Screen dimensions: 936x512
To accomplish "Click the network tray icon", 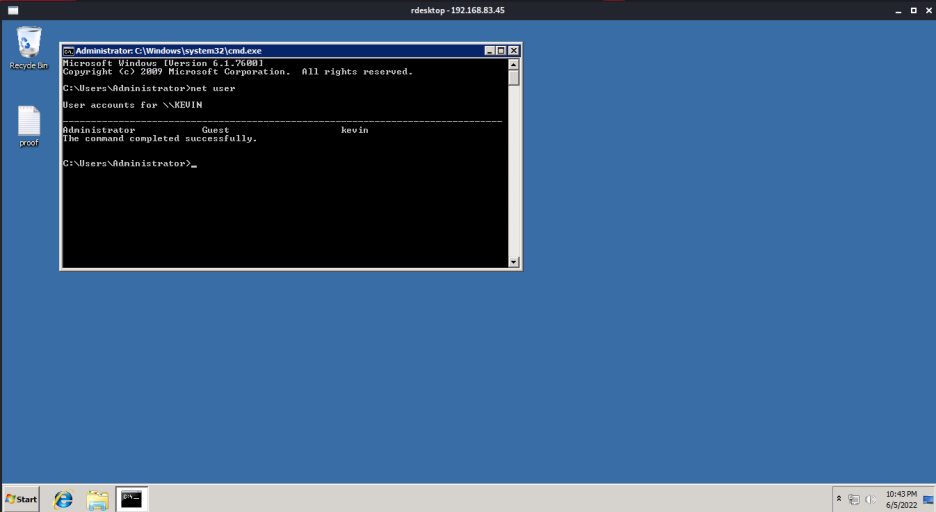I will pos(854,499).
